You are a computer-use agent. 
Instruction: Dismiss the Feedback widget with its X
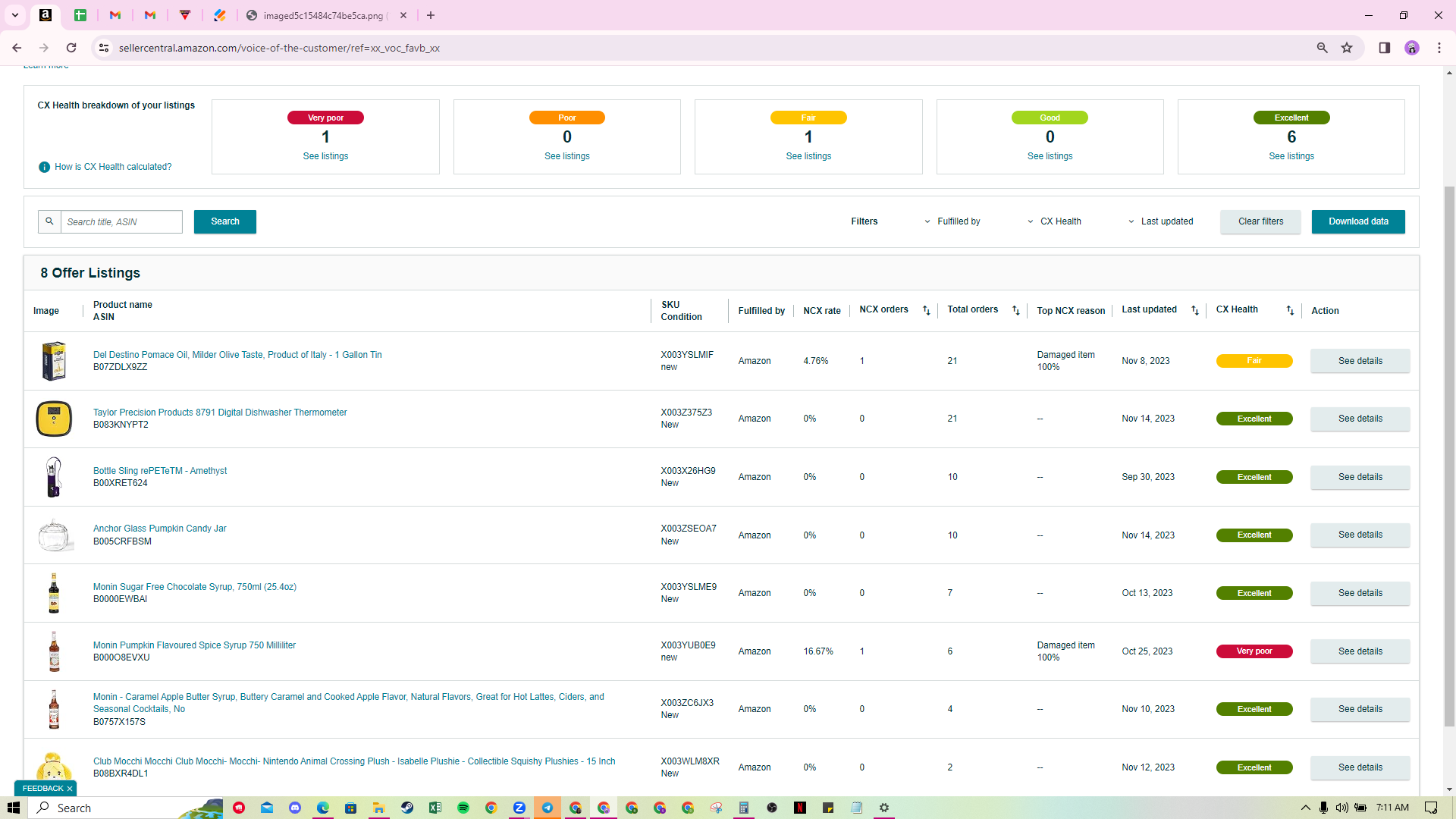[70, 789]
